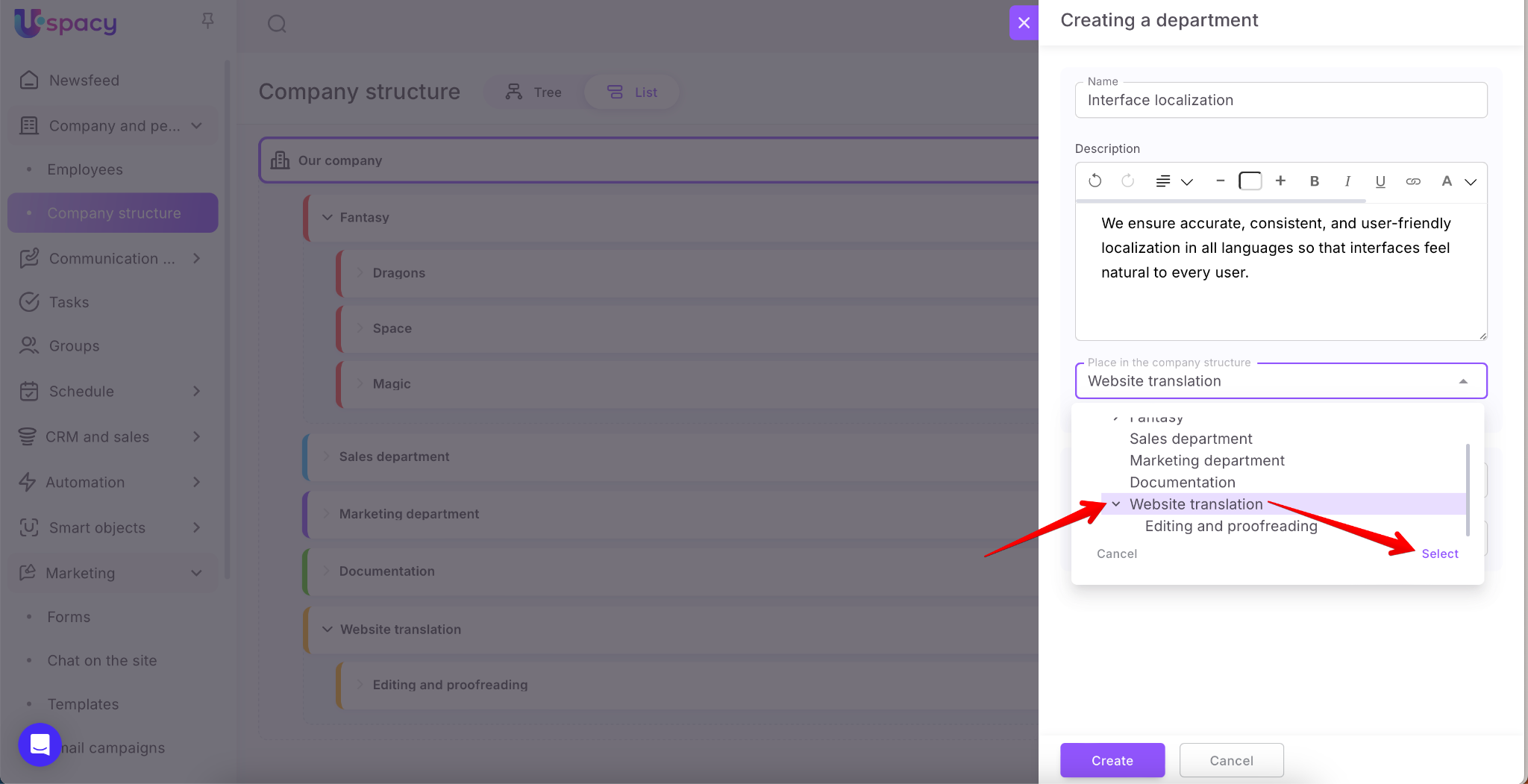1528x784 pixels.
Task: Open the search magnifier icon
Action: tap(277, 24)
